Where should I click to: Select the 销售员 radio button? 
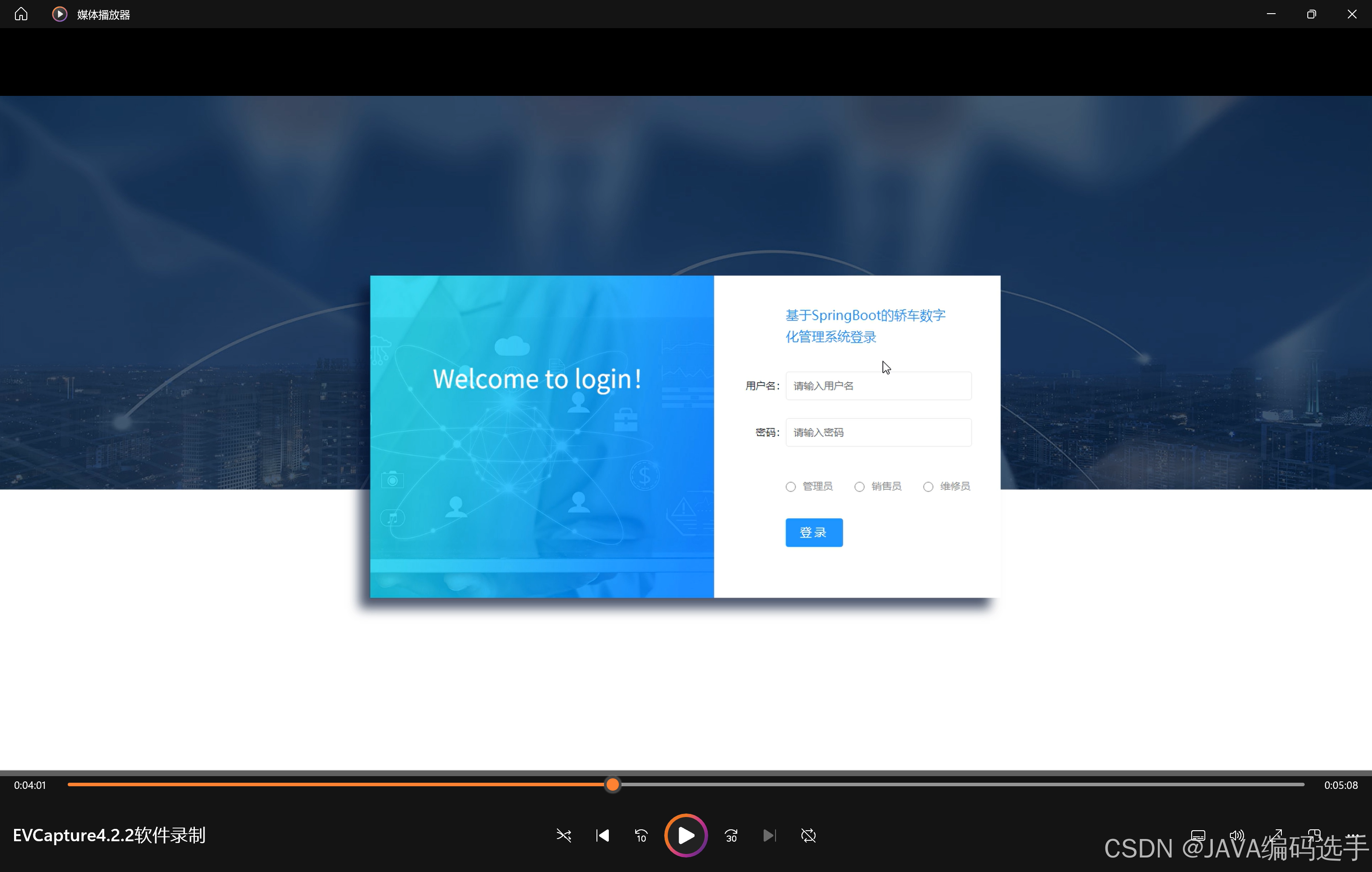[x=859, y=486]
